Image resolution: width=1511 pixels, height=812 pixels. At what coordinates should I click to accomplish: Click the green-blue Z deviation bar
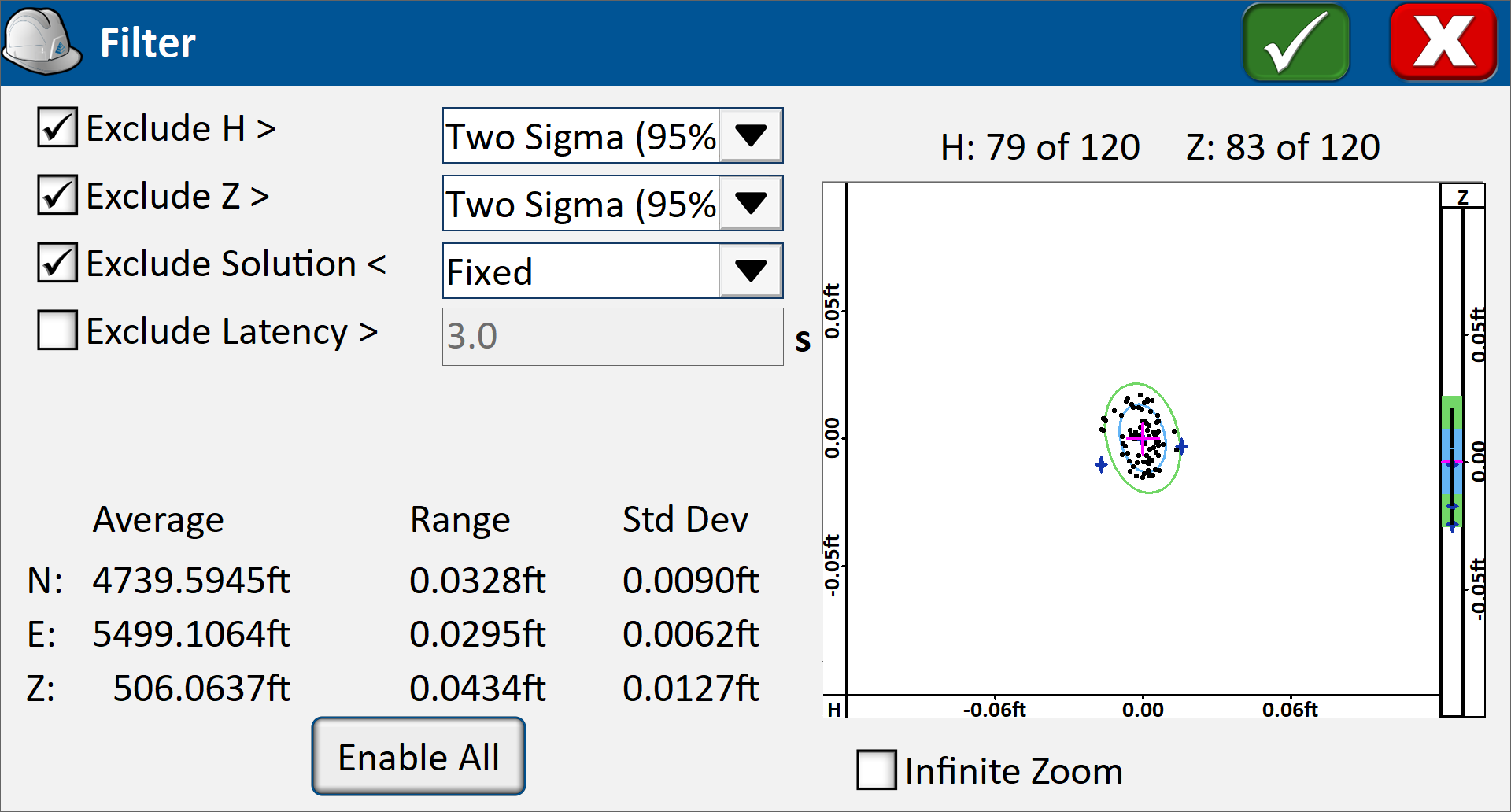click(1452, 460)
